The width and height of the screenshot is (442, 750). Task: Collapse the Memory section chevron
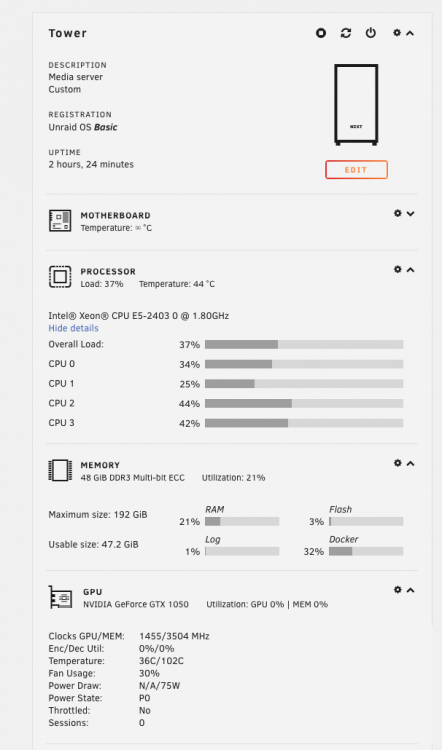pos(410,463)
